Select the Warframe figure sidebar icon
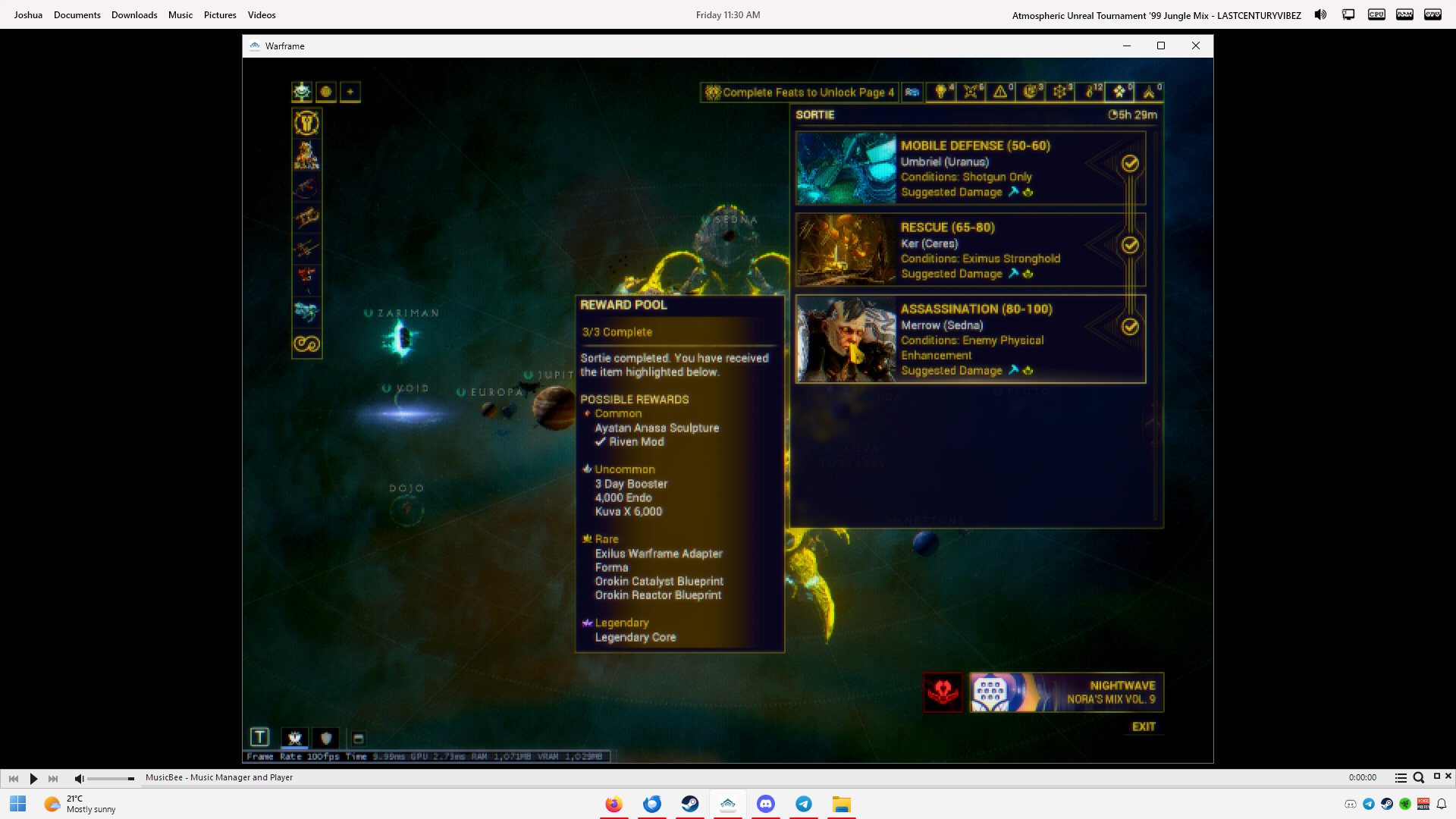Screen dimensions: 1456x819 (x=306, y=155)
